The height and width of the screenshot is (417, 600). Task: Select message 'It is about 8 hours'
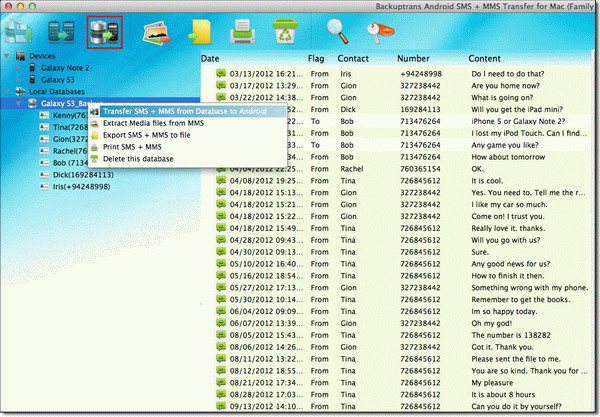[503, 394]
